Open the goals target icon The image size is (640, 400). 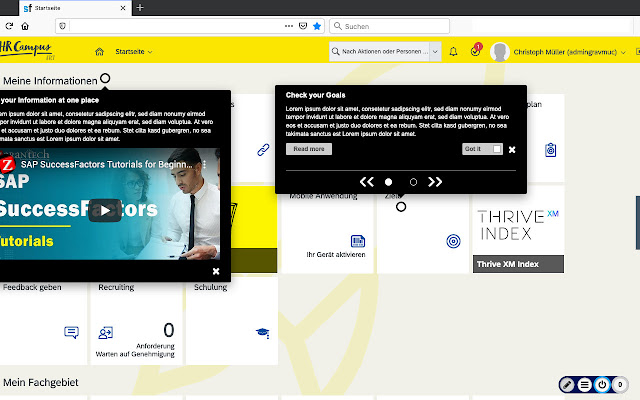(x=453, y=241)
